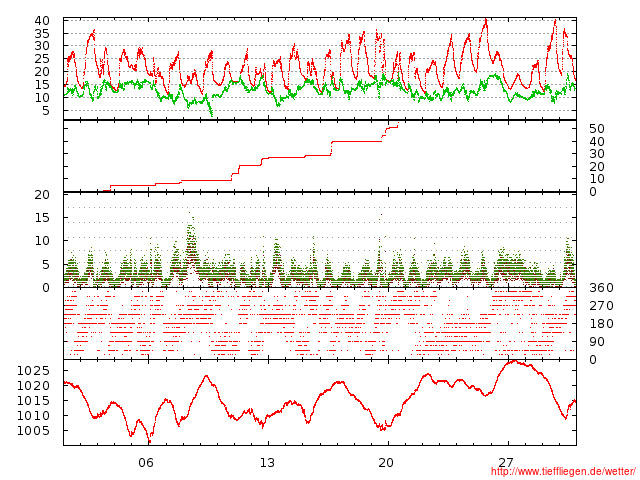Click the 1010 pressure axis label

33,416
